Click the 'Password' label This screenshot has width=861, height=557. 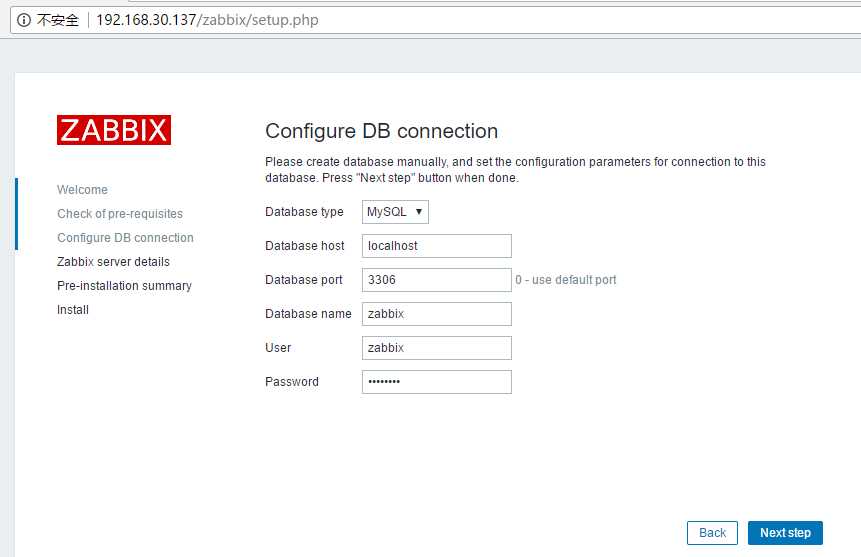[292, 382]
